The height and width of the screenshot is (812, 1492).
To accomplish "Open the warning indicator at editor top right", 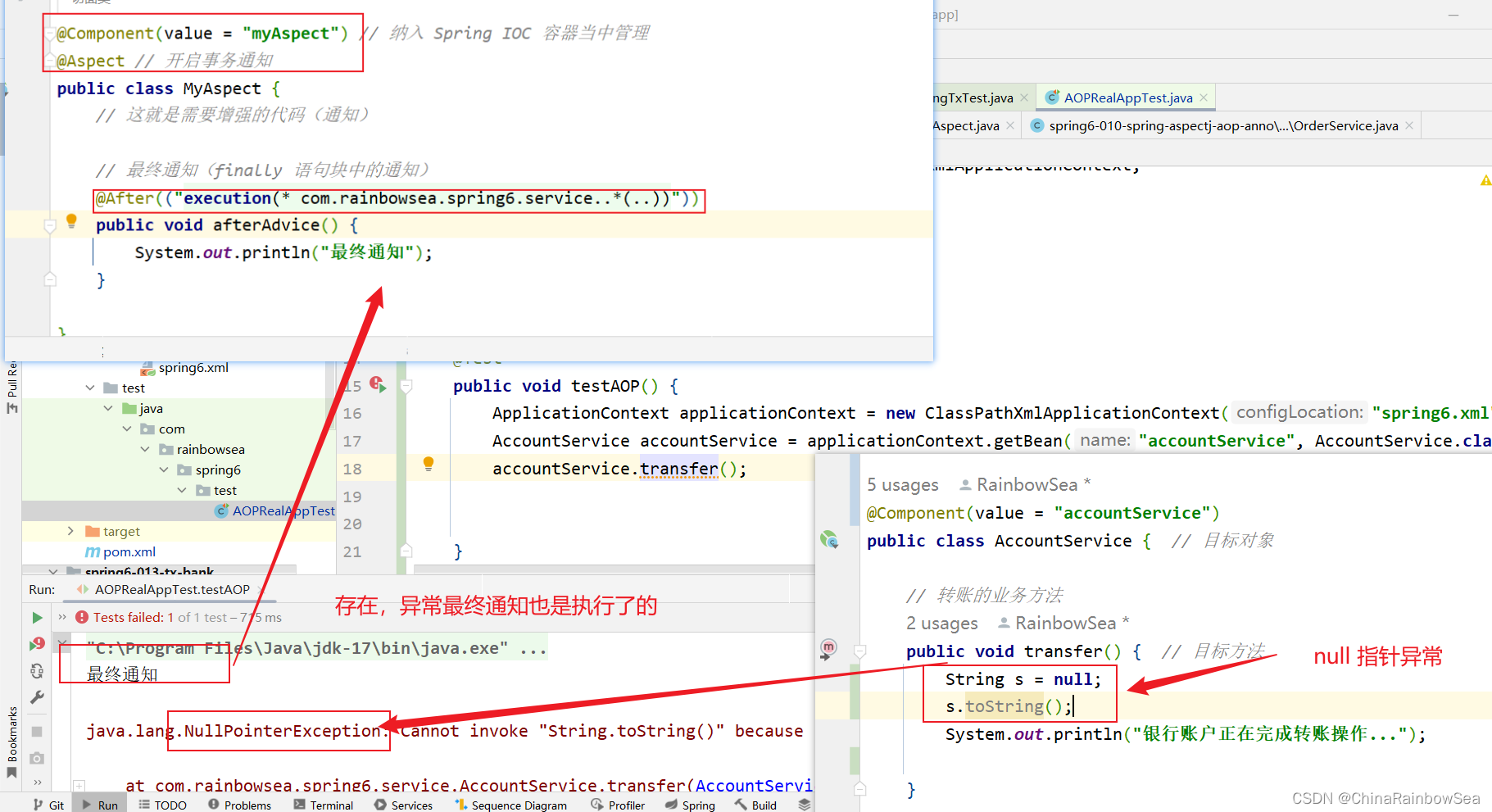I will pos(1485,179).
